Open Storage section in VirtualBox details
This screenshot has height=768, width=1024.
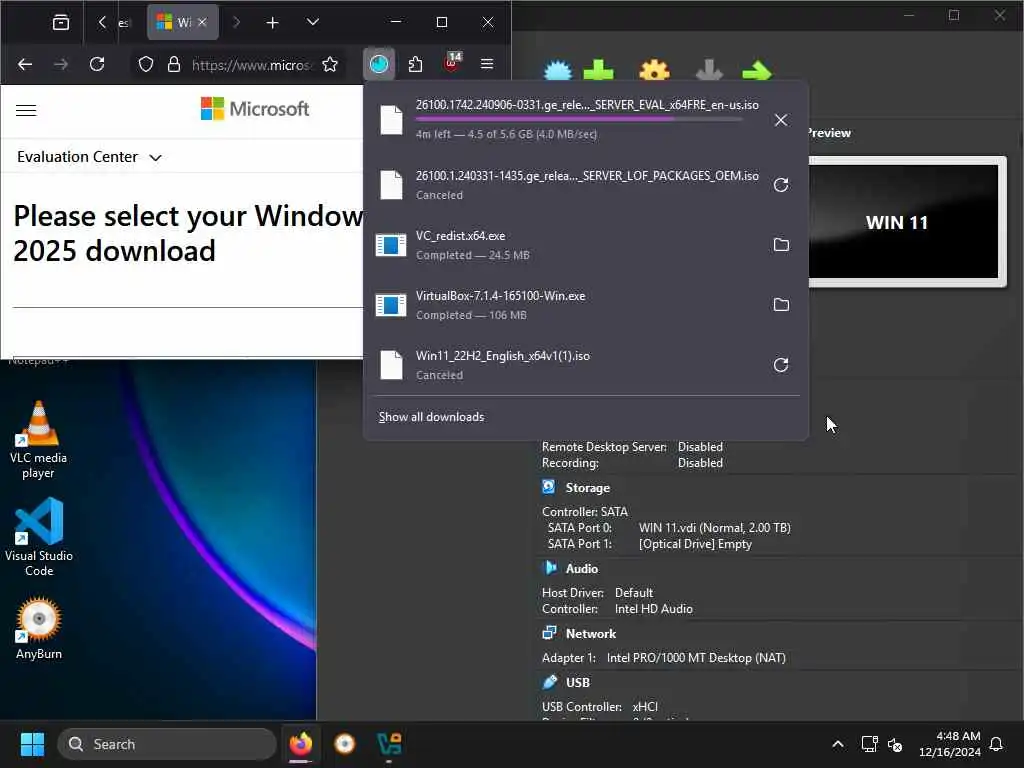pyautogui.click(x=587, y=488)
